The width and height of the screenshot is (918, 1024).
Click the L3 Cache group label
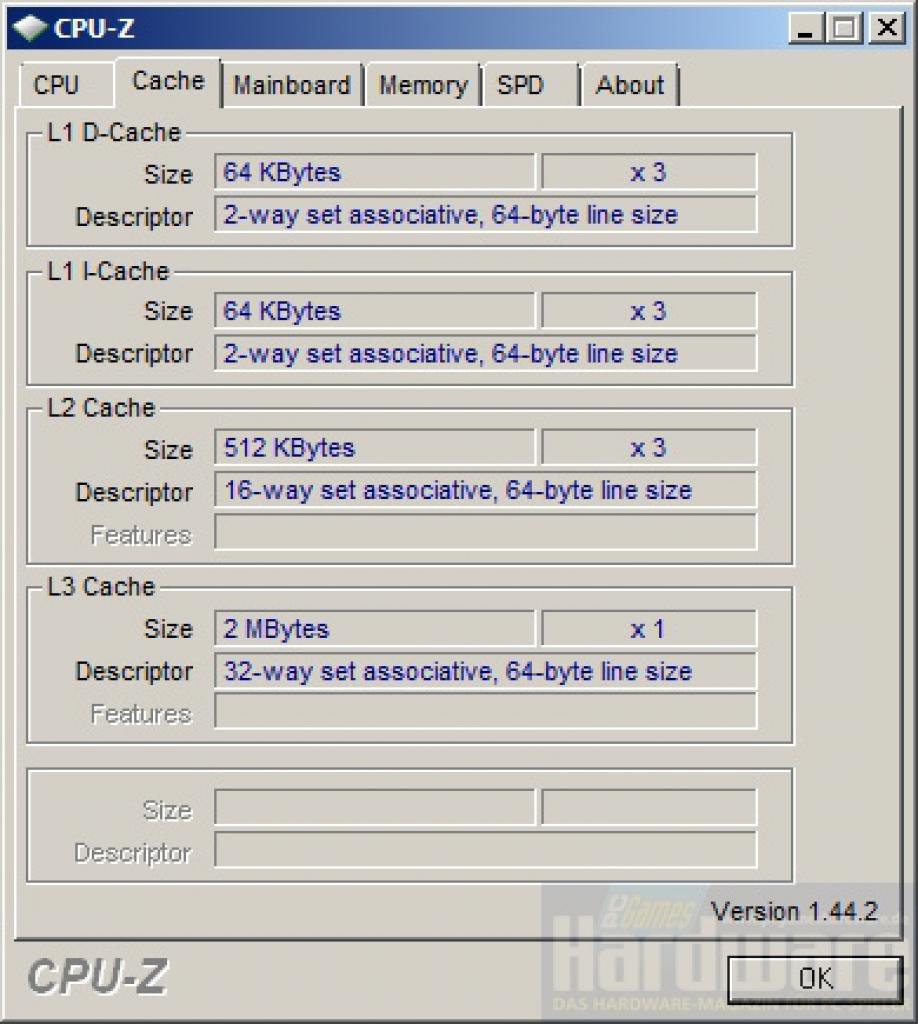pyautogui.click(x=101, y=586)
